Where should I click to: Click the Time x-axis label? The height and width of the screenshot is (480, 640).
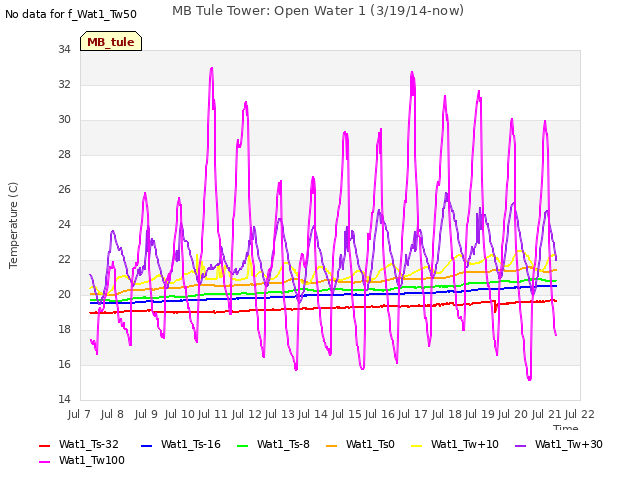[x=565, y=427]
